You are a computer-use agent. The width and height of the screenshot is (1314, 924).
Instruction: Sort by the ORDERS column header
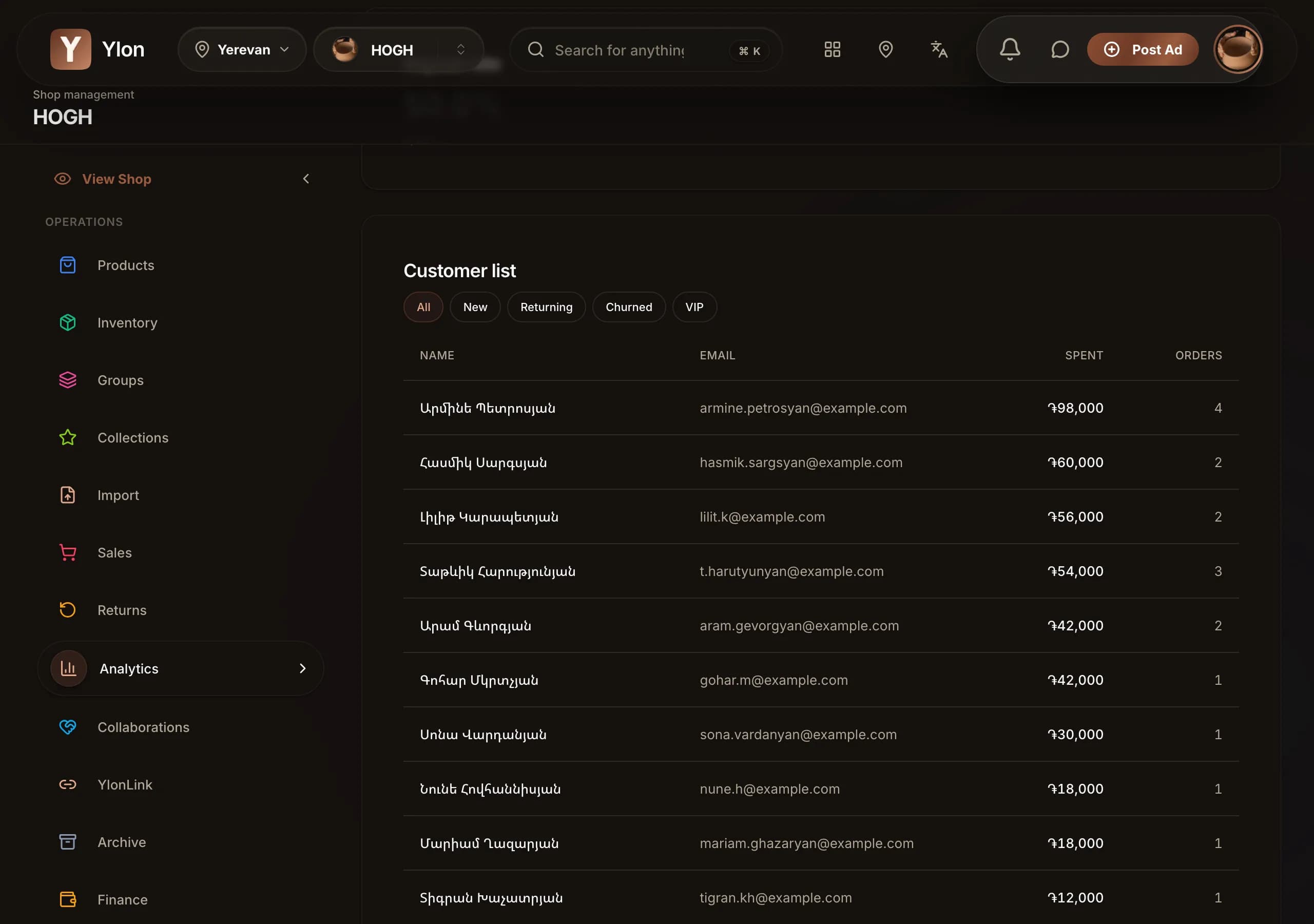tap(1199, 355)
